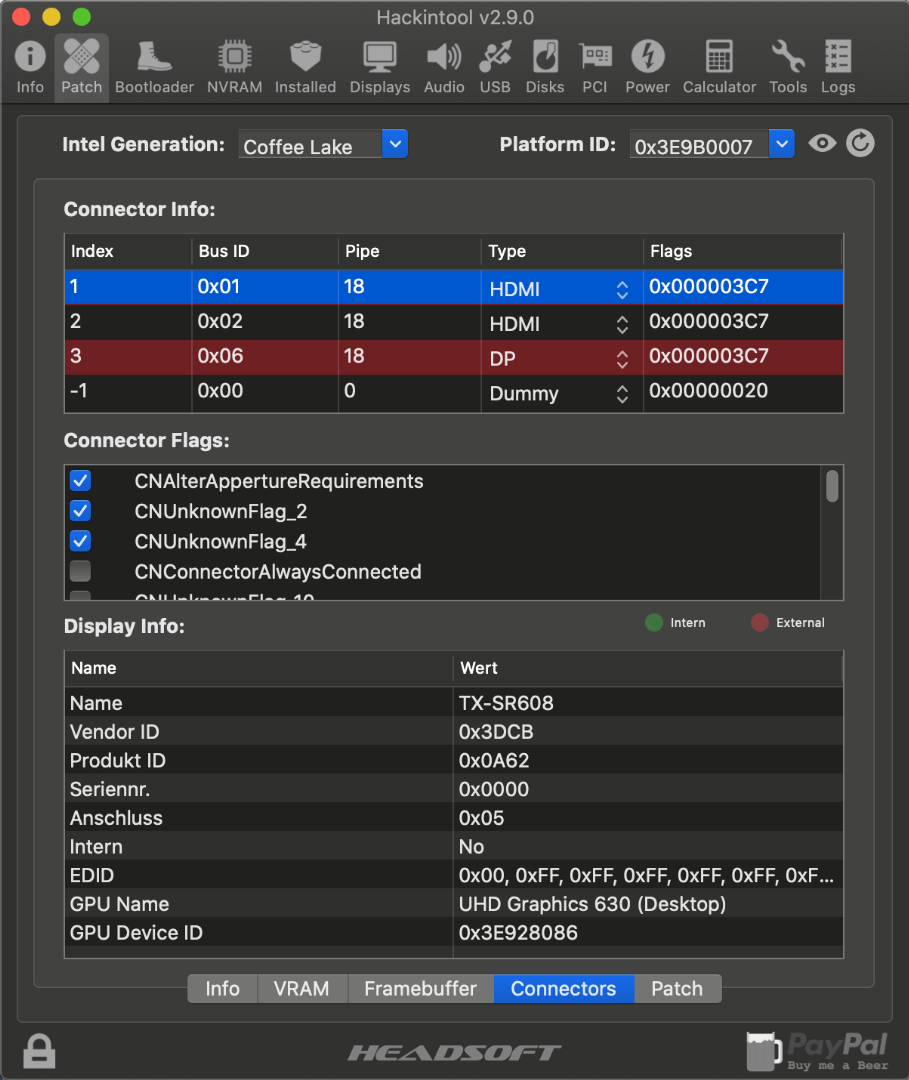909x1080 pixels.
Task: Enable the CNConnectorAlwaysConnected checkbox
Action: 81,572
